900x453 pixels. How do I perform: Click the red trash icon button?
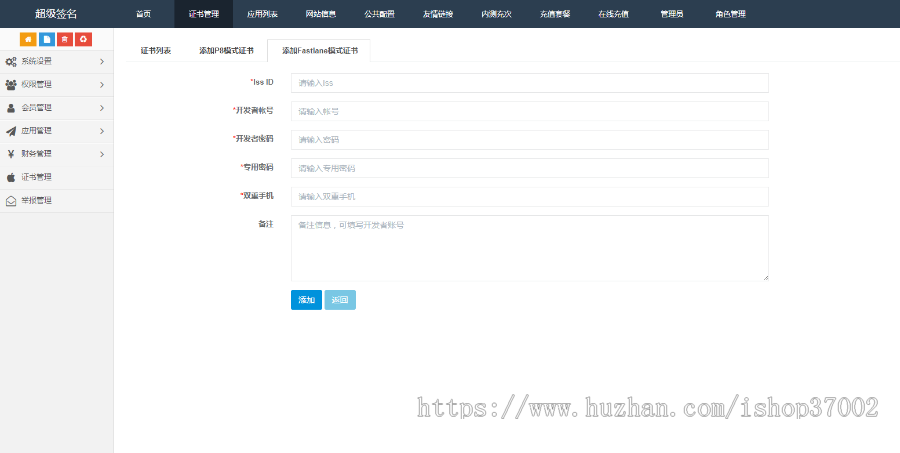(65, 39)
